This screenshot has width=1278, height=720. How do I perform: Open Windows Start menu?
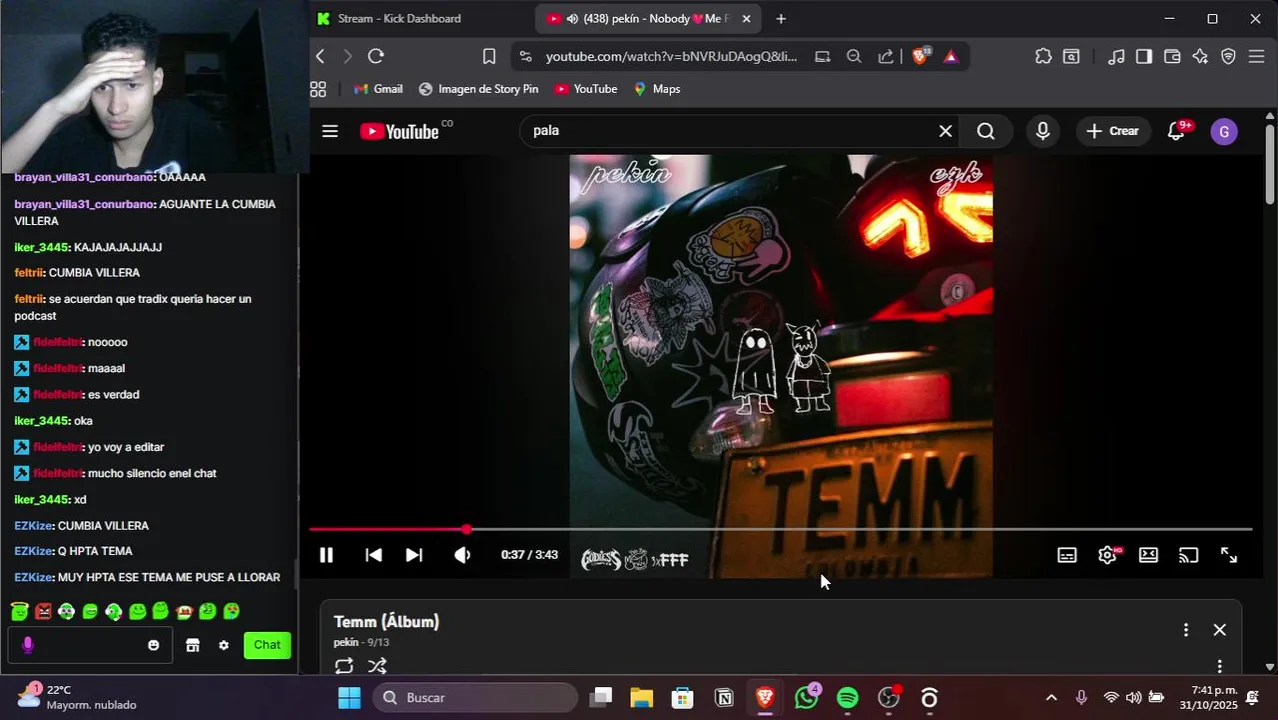[x=349, y=698]
